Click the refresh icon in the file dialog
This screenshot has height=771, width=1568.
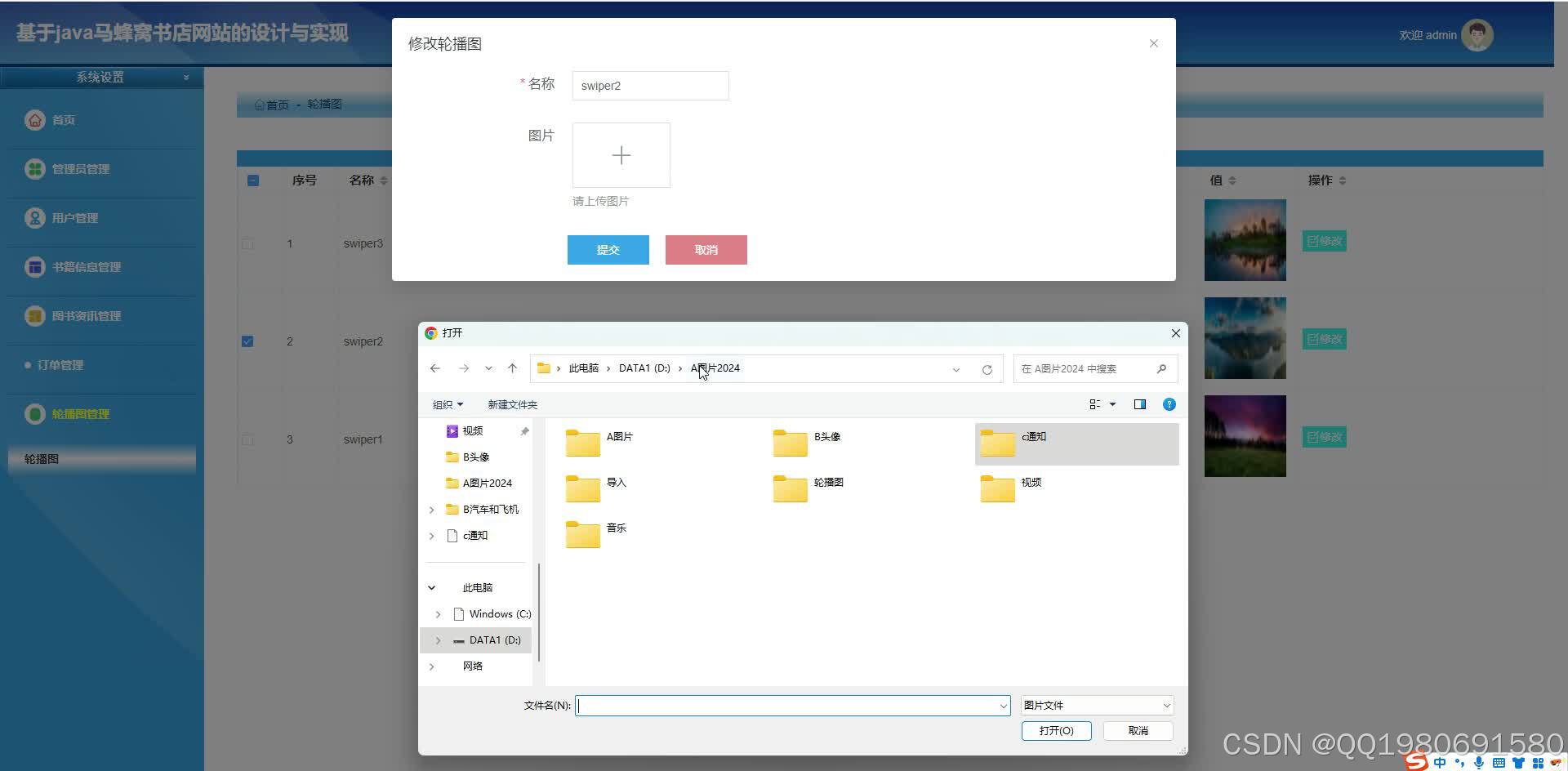pyautogui.click(x=987, y=369)
